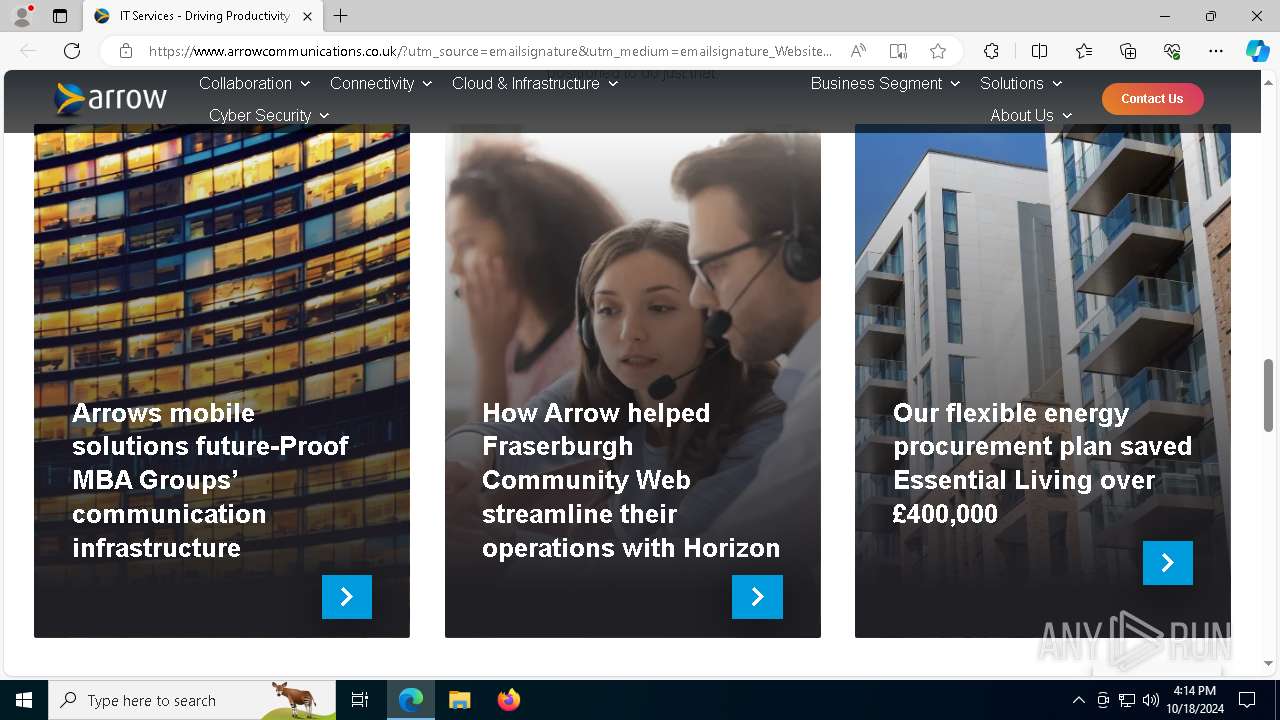Activate Read aloud icon in the address bar
1280x720 pixels.
point(858,51)
